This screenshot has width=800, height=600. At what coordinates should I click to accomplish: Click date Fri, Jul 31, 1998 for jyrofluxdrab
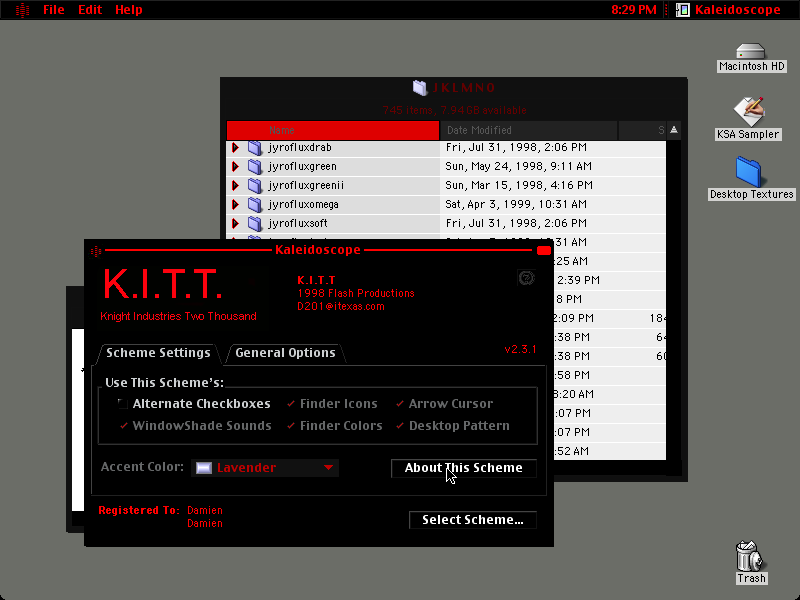[x=516, y=147]
